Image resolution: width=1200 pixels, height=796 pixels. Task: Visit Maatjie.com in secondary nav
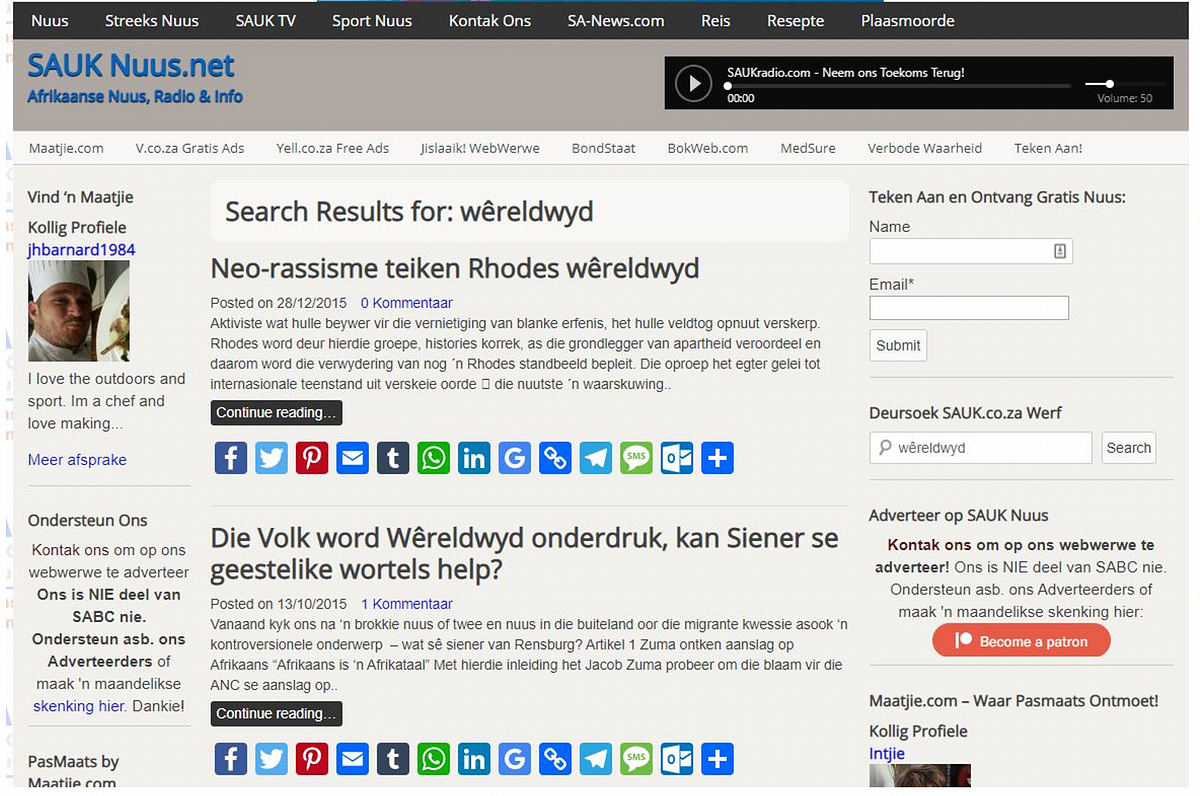pyautogui.click(x=66, y=148)
